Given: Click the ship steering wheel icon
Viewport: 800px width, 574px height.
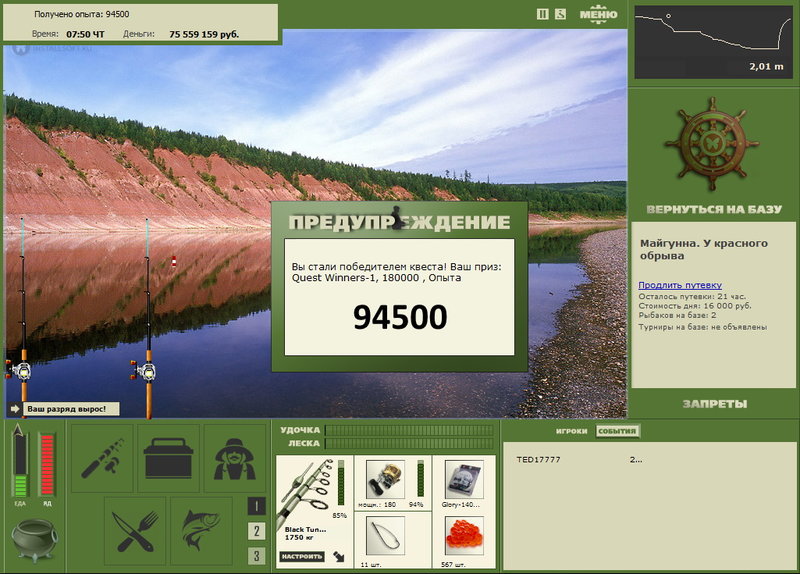Looking at the screenshot, I should (x=712, y=145).
